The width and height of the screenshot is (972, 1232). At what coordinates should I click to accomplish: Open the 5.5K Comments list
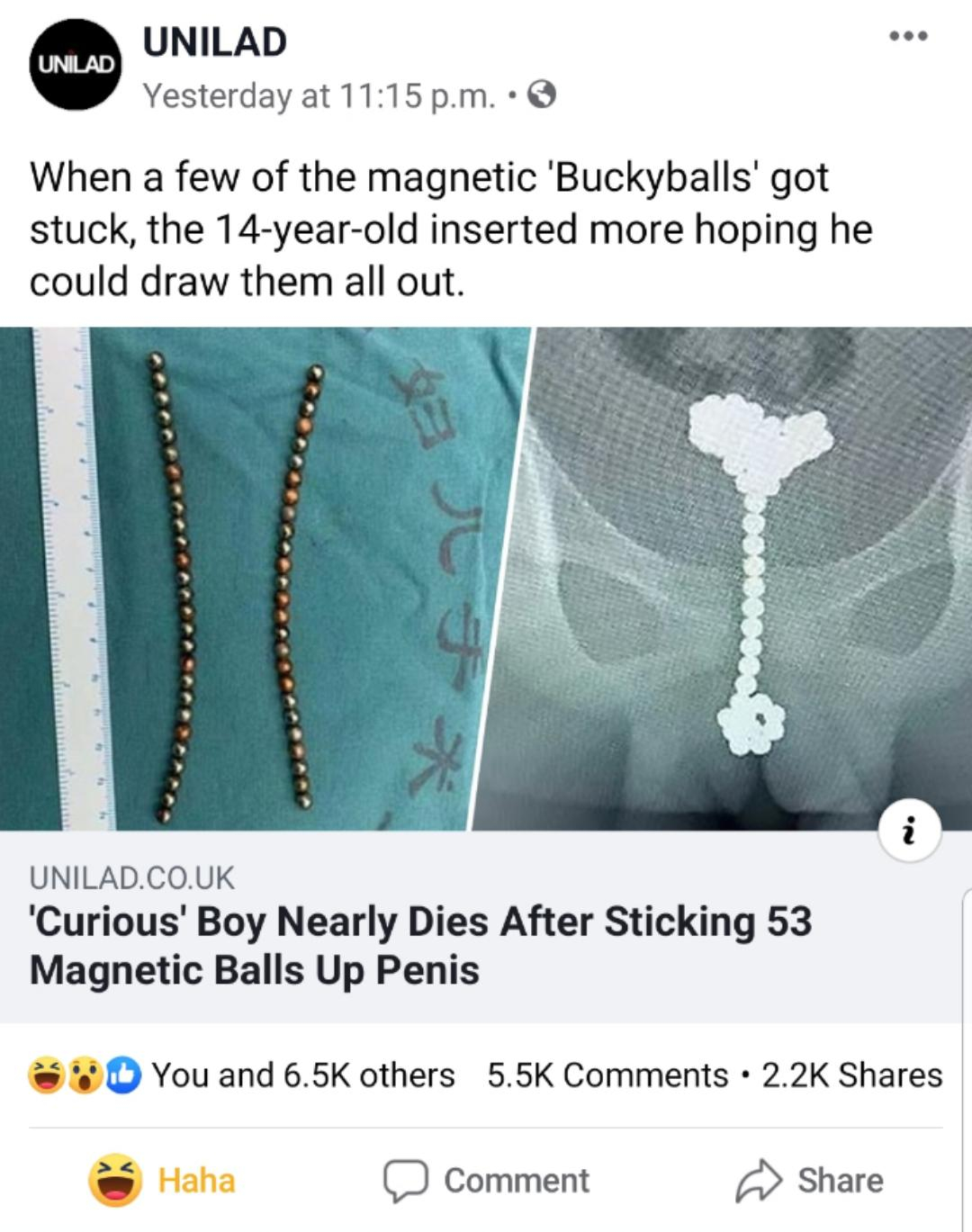point(607,1075)
